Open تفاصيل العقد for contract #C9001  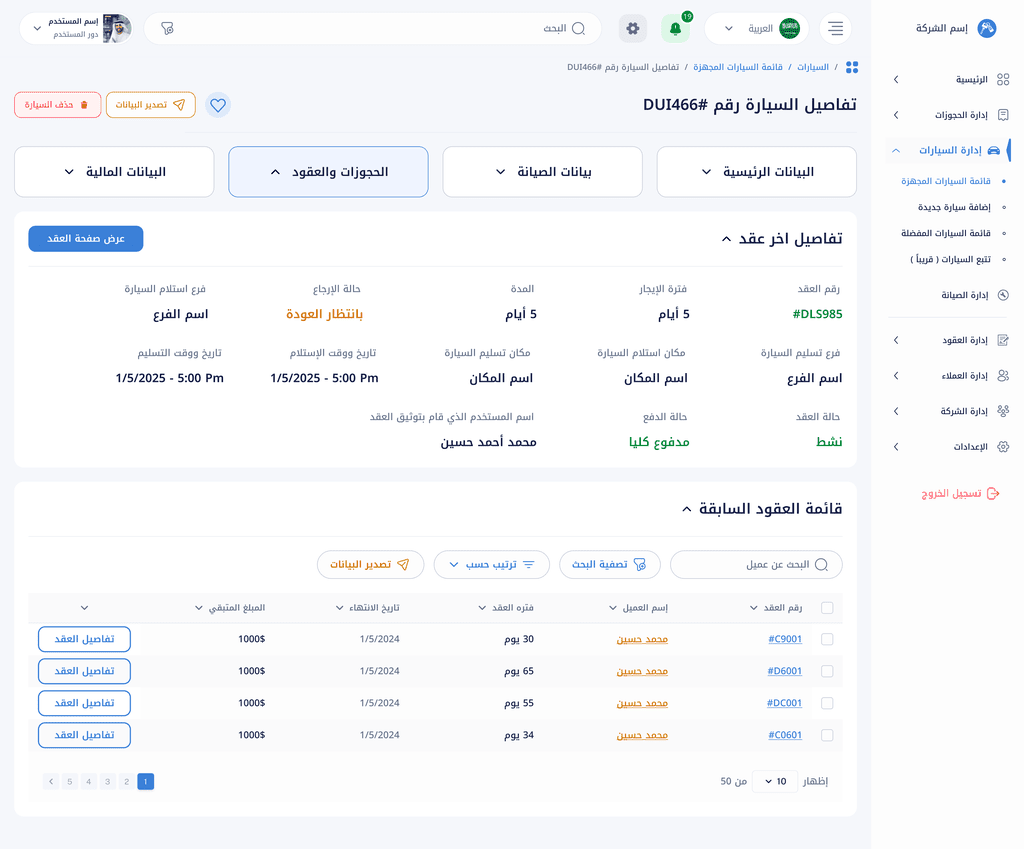pos(84,639)
